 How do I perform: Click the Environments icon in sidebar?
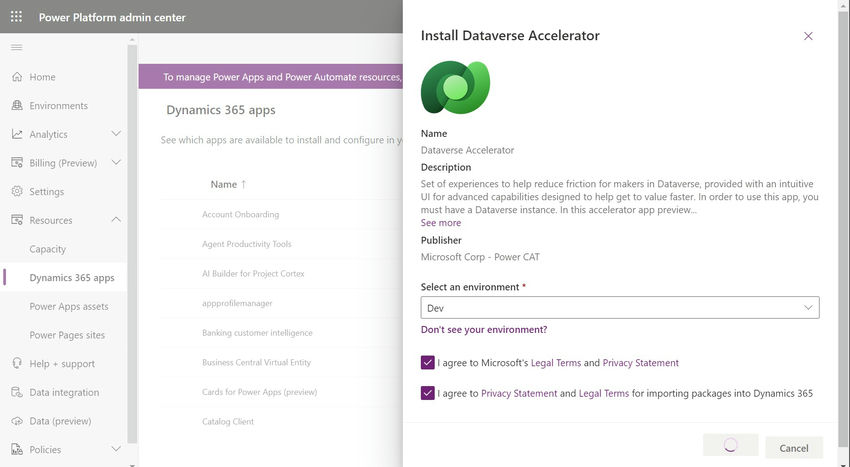tap(17, 106)
